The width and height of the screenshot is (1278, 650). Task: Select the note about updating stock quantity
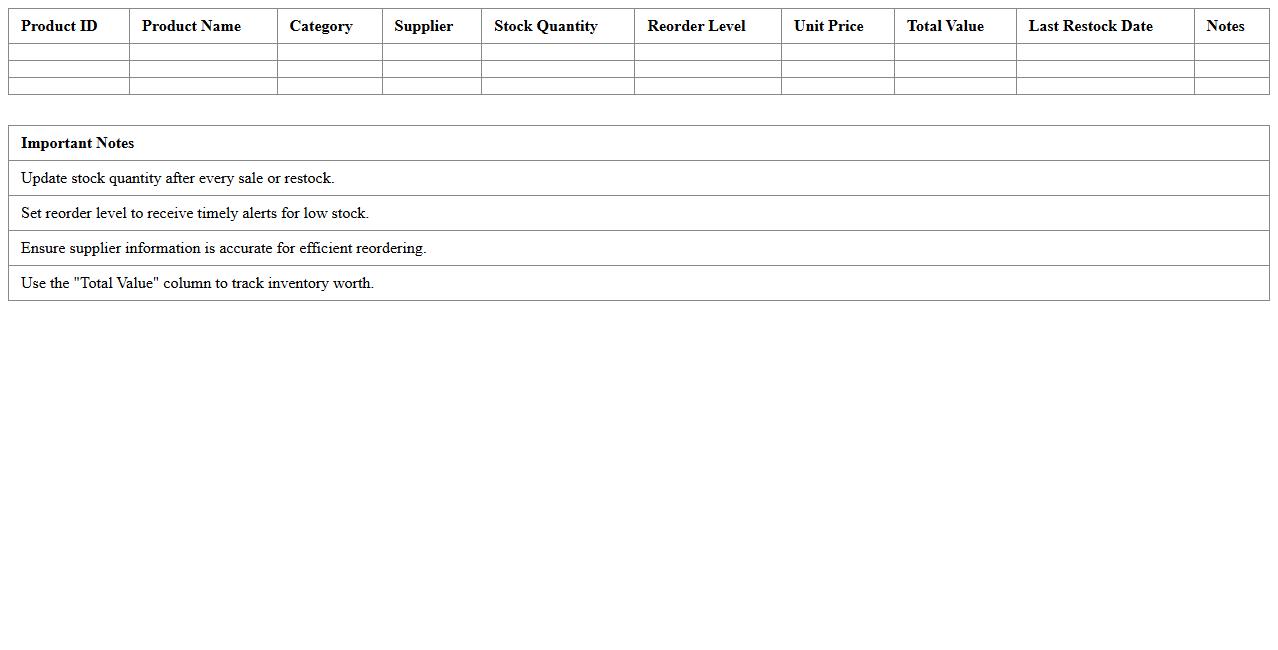coord(177,178)
